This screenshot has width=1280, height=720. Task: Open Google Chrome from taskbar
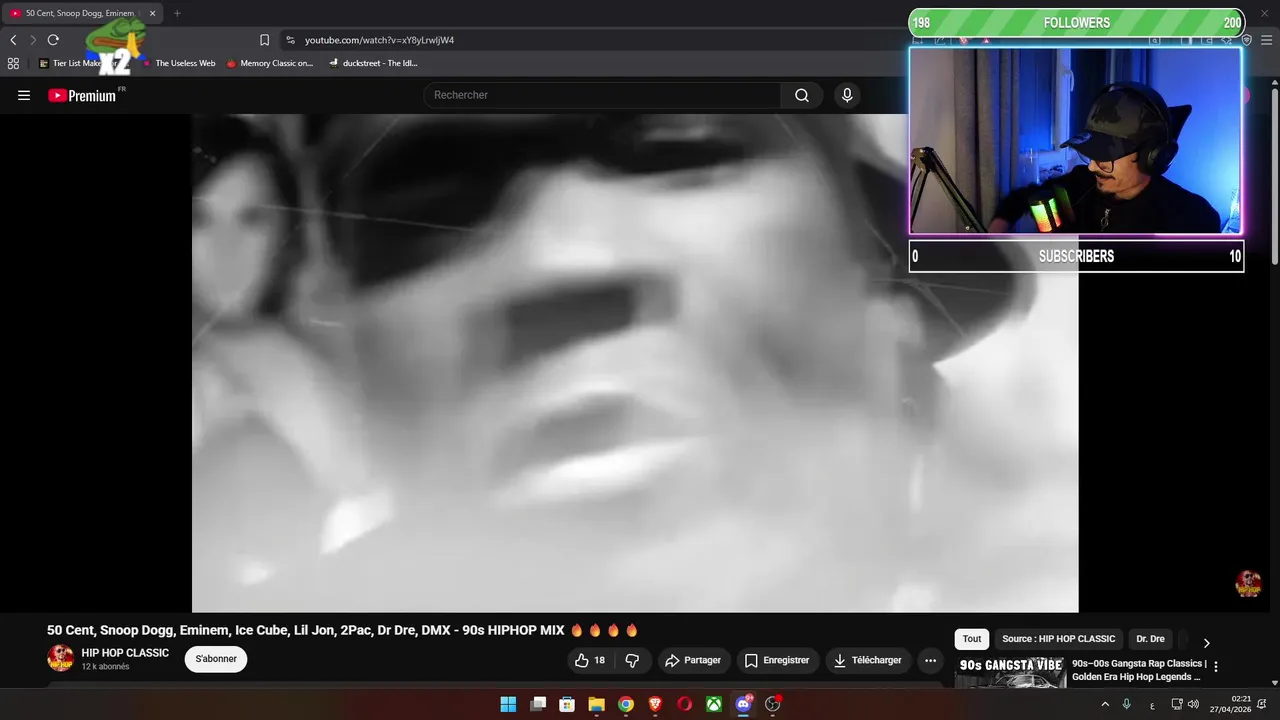pyautogui.click(x=626, y=704)
